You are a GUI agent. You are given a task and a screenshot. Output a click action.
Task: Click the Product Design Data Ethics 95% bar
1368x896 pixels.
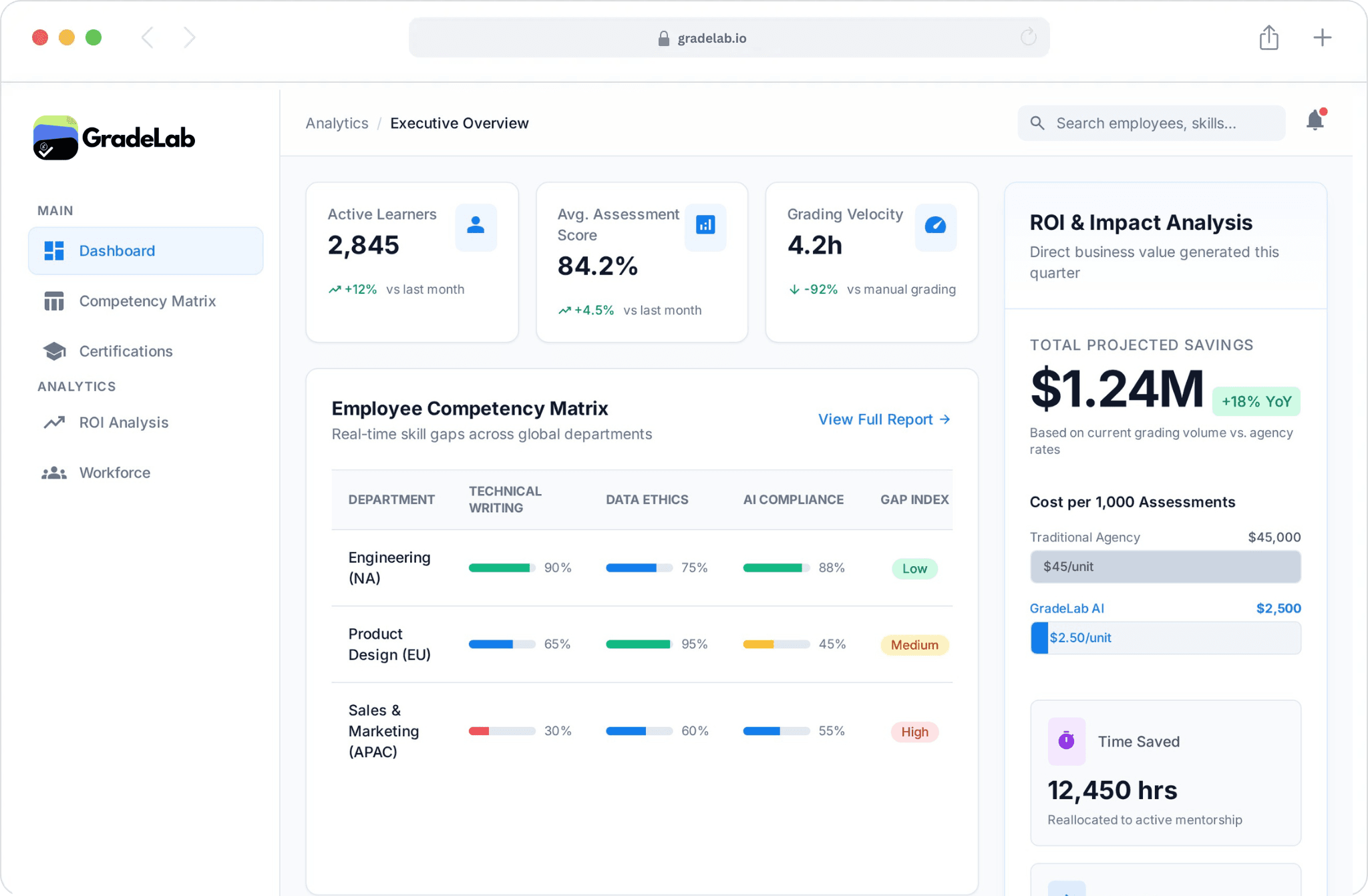[639, 644]
